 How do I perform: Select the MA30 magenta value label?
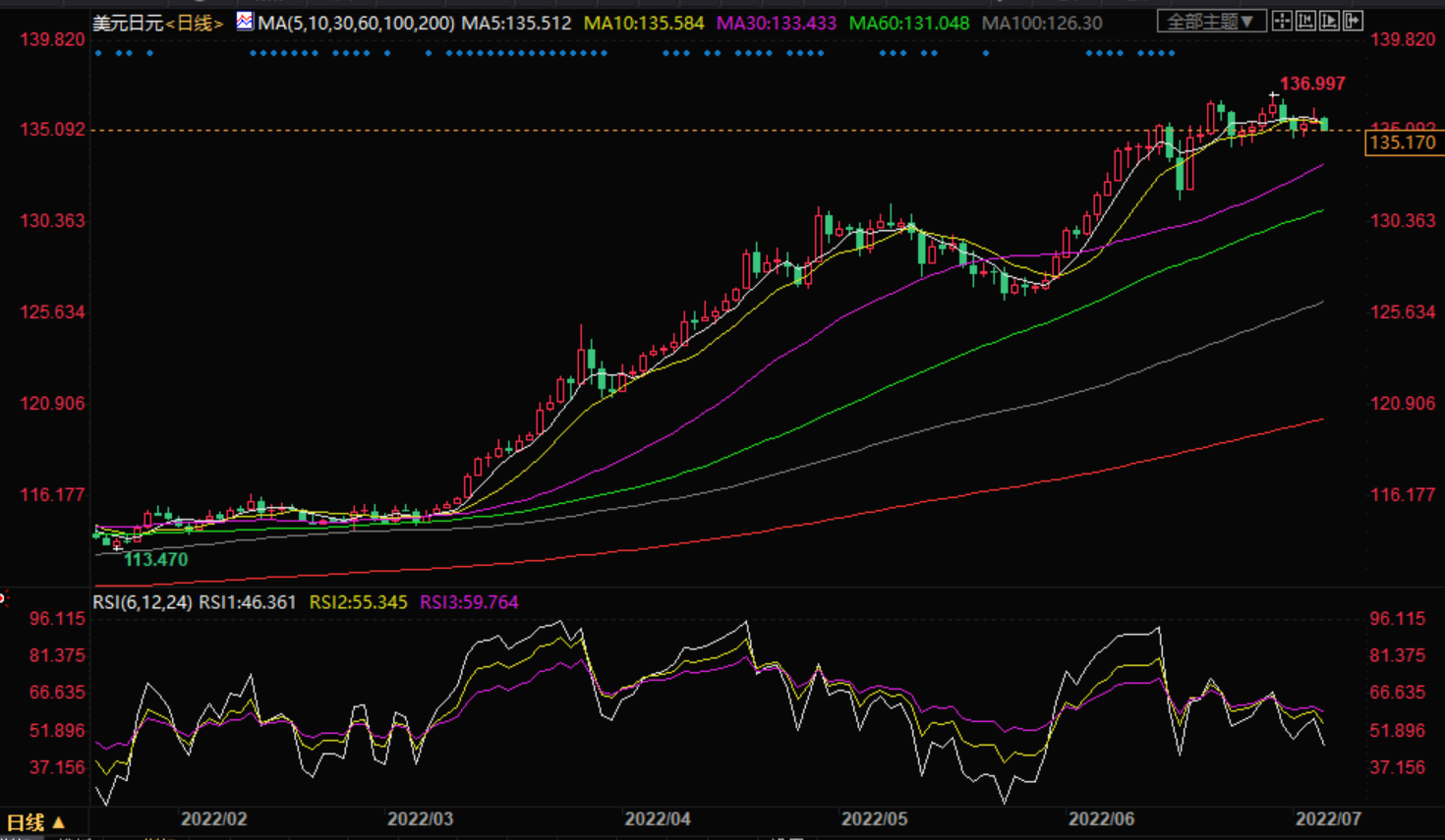(777, 23)
